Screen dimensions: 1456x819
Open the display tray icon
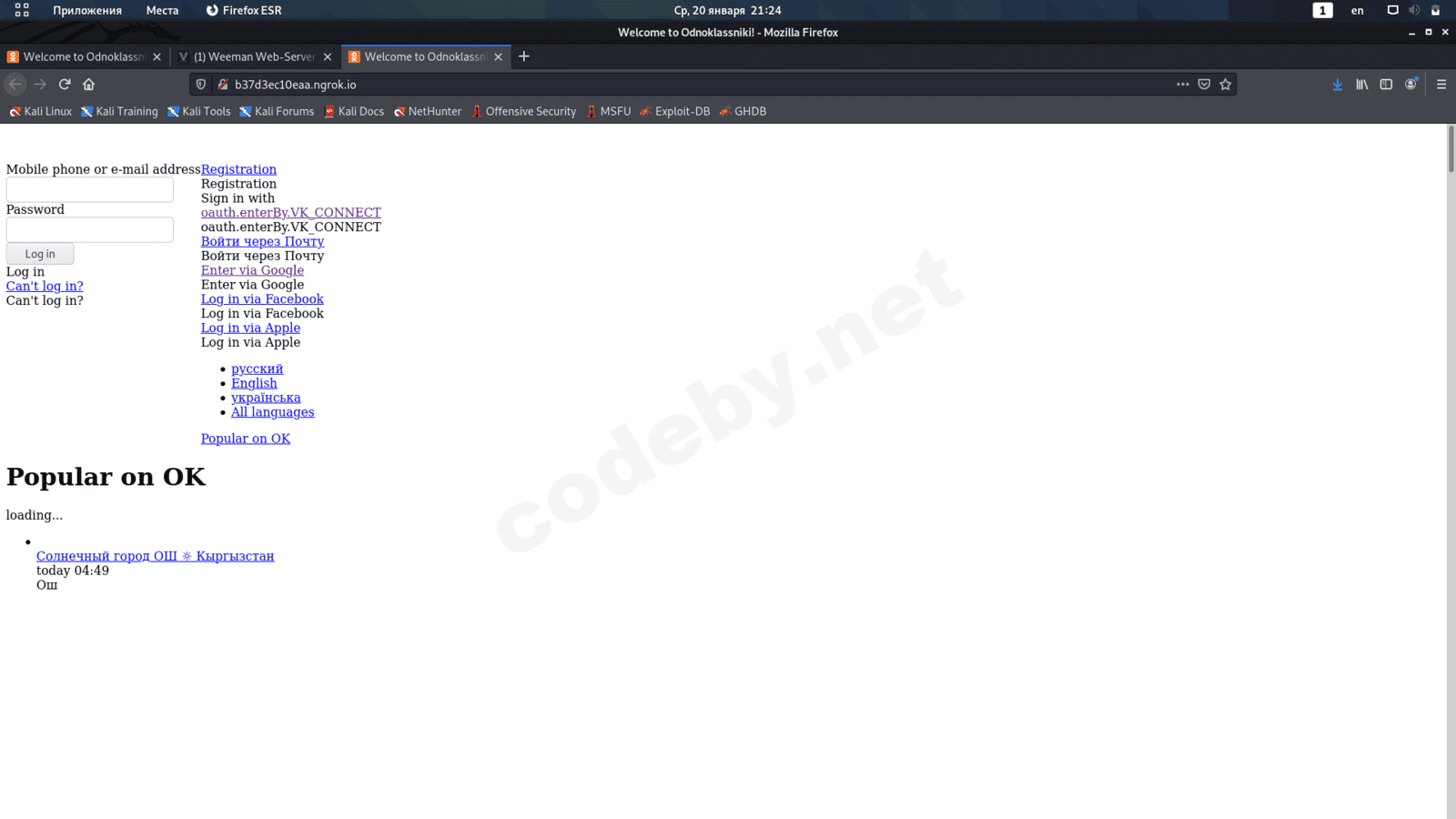1392,10
